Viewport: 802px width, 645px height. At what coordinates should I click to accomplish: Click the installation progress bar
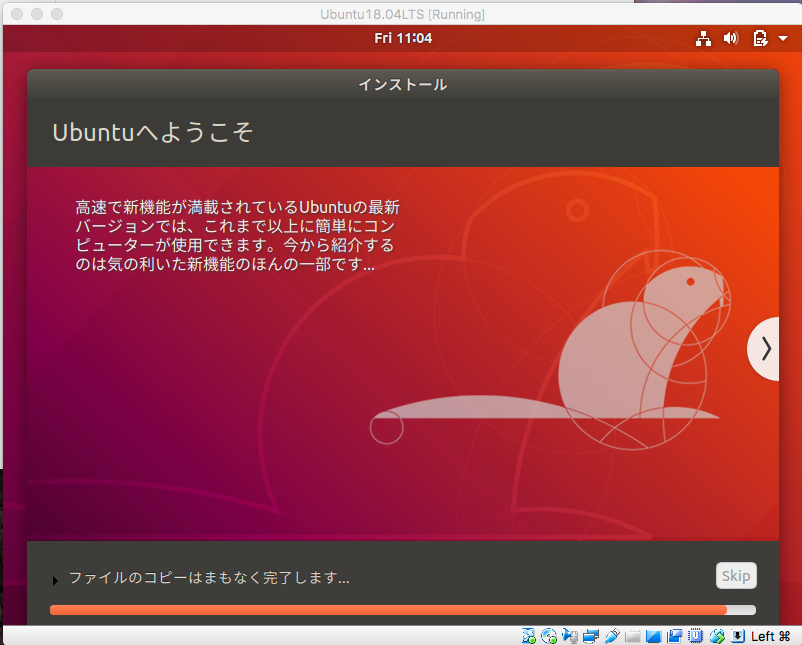pos(403,610)
